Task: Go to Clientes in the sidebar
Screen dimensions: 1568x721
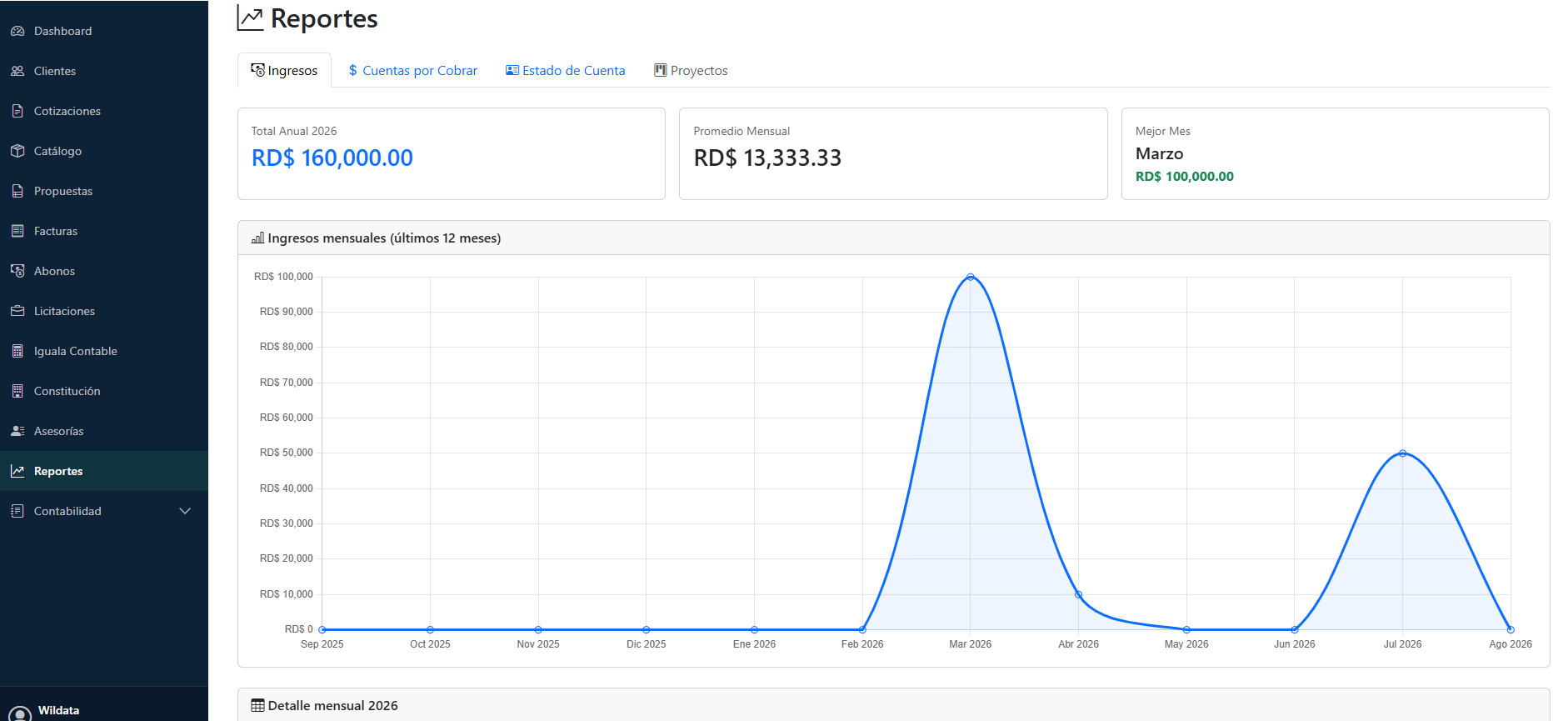Action: coord(104,71)
